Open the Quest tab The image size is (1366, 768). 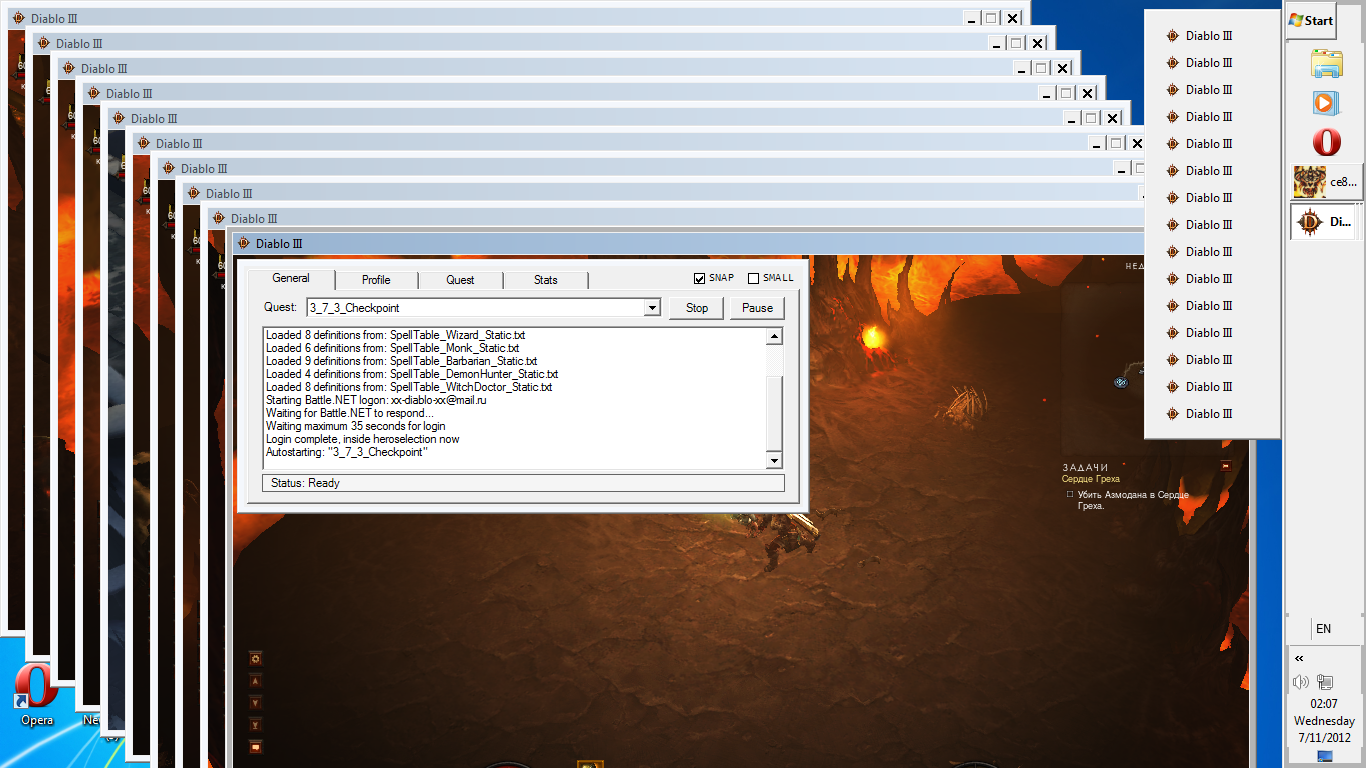click(x=460, y=280)
